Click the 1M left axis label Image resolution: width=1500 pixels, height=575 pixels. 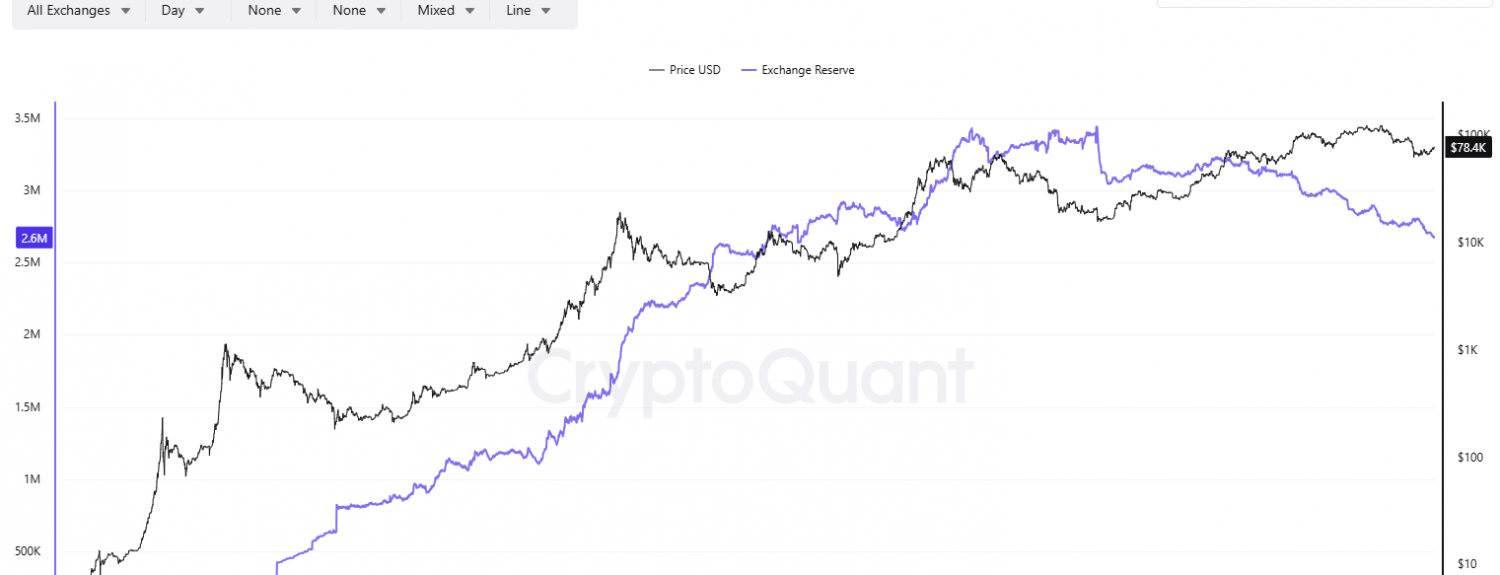(x=33, y=479)
